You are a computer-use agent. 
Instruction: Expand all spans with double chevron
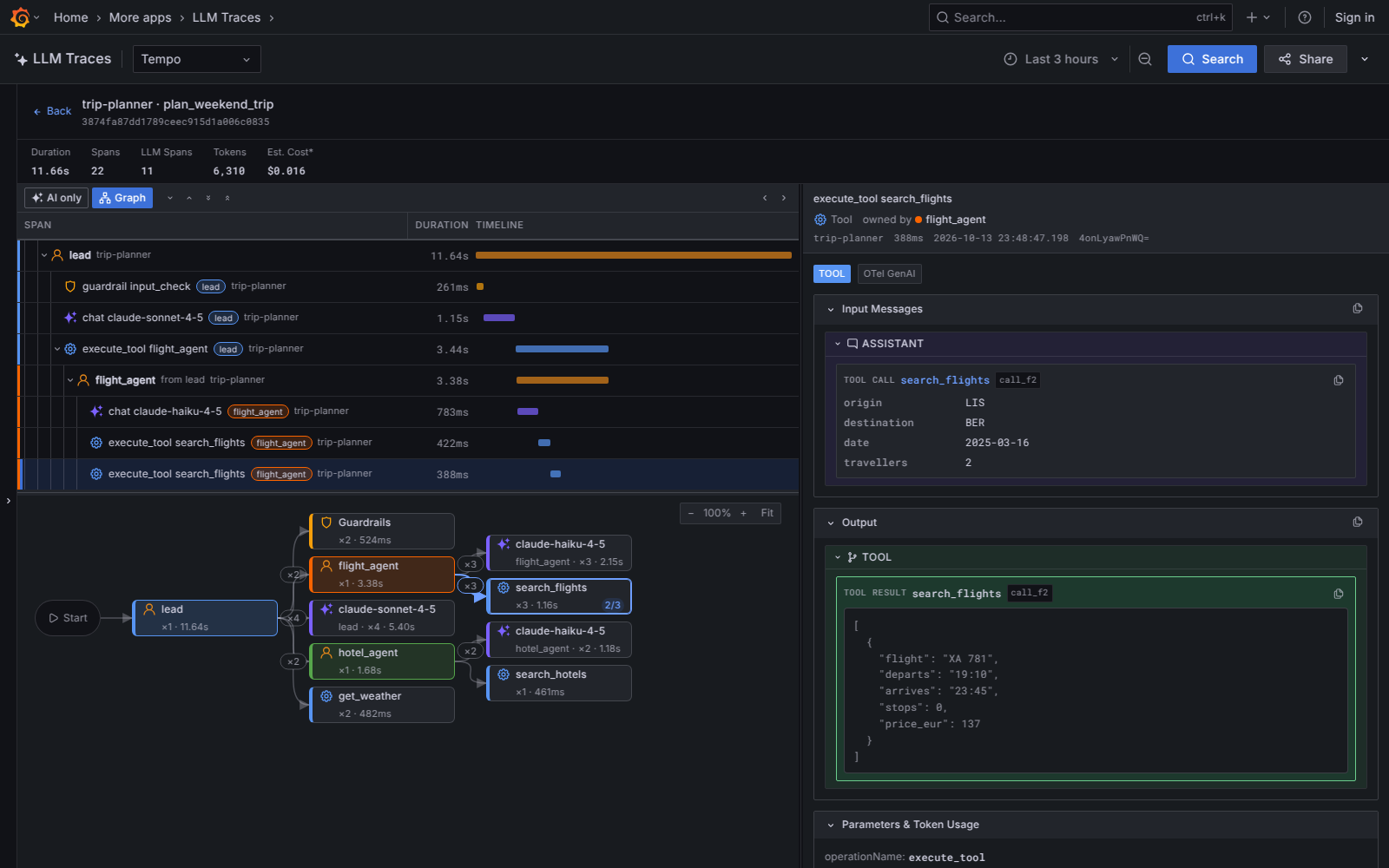(208, 198)
